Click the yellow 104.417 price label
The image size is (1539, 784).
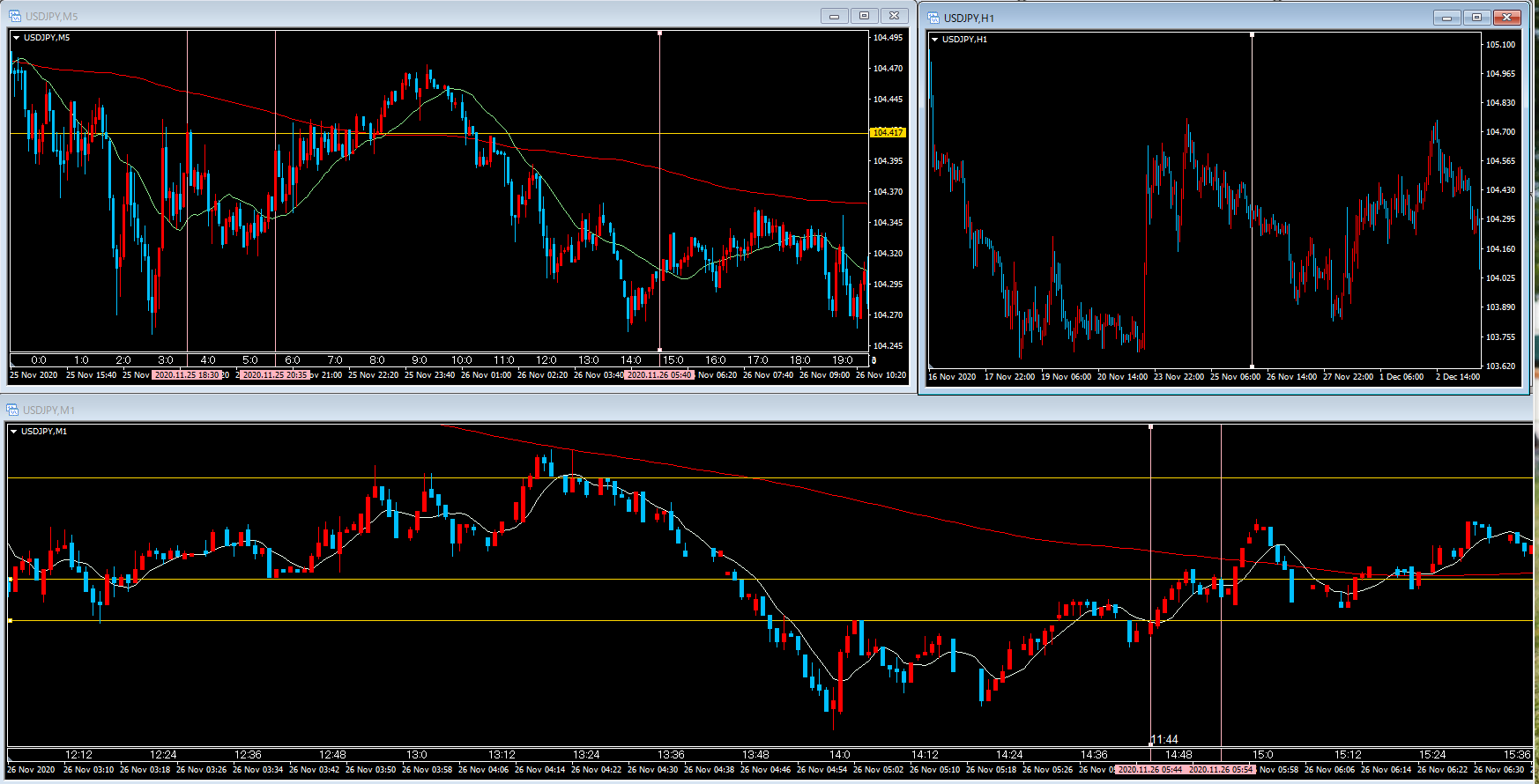887,133
